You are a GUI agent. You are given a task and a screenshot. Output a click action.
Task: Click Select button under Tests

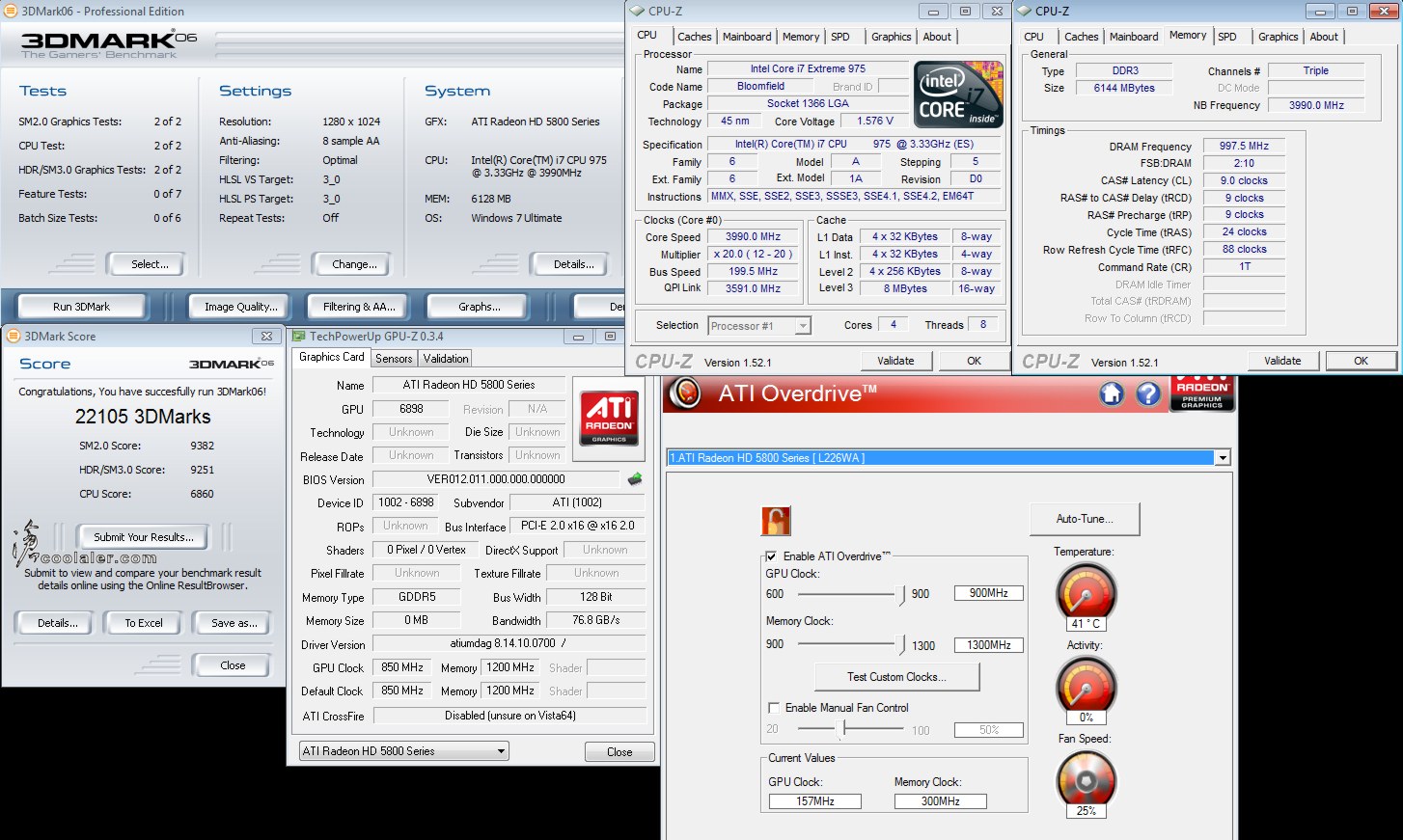(x=150, y=264)
